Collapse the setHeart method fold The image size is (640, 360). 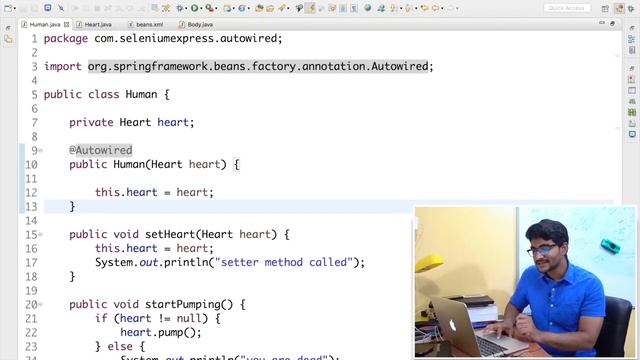coord(40,235)
